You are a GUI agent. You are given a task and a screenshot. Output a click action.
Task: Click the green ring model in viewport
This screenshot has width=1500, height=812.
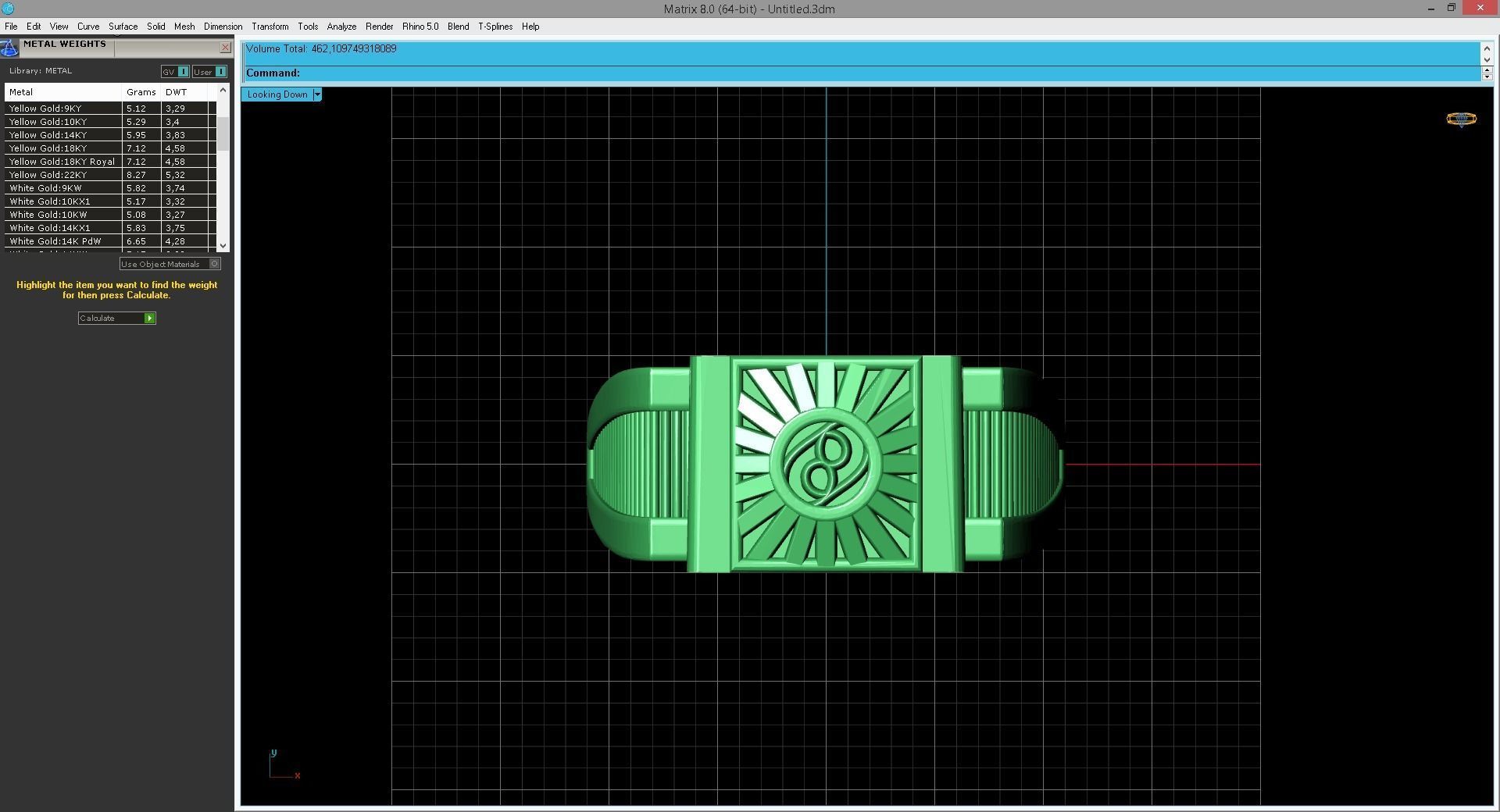[825, 464]
